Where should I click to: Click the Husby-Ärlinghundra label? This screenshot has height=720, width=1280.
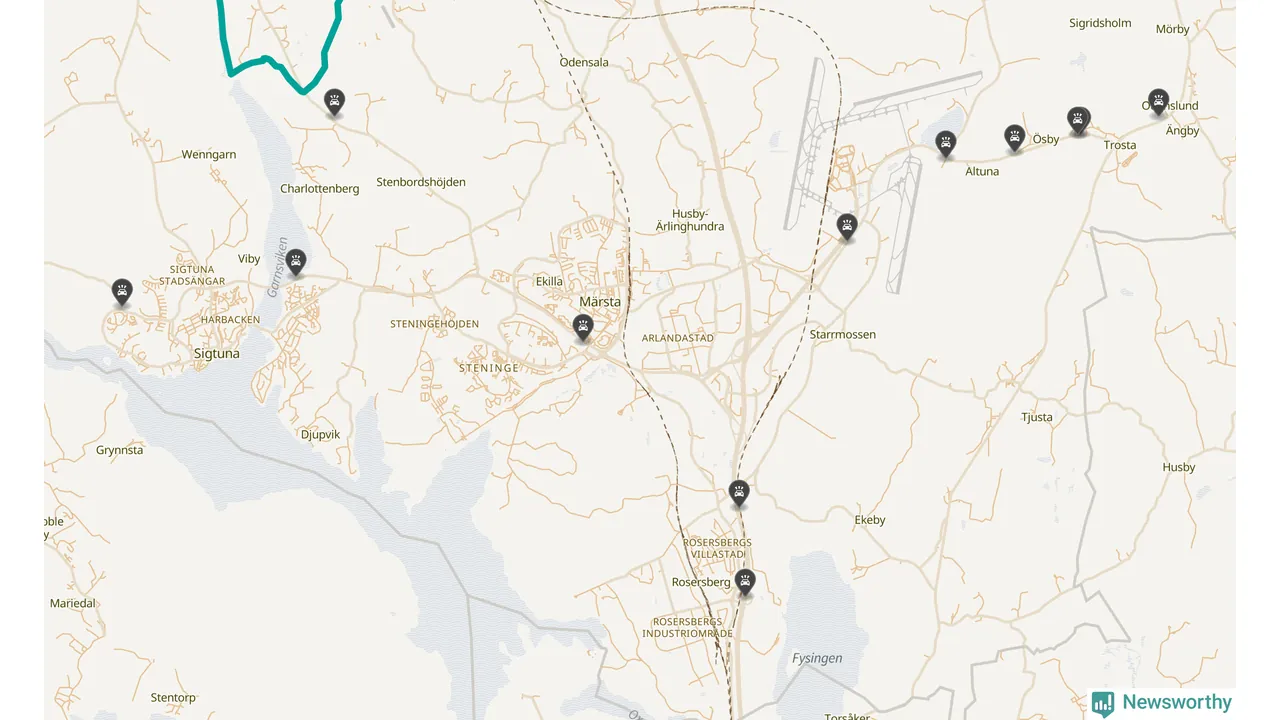tap(690, 220)
